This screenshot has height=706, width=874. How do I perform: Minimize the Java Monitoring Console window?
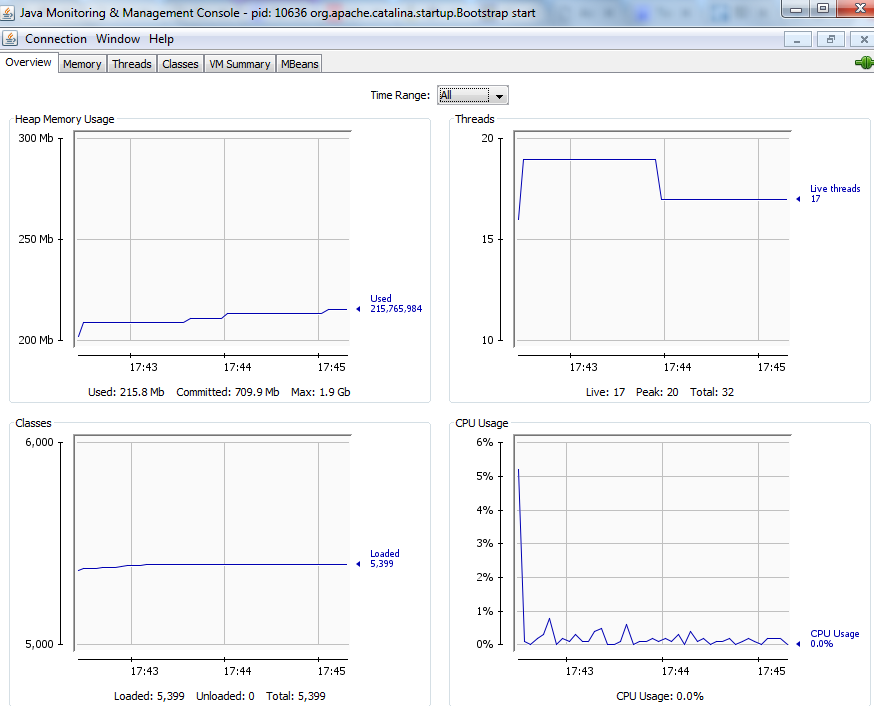tap(796, 9)
